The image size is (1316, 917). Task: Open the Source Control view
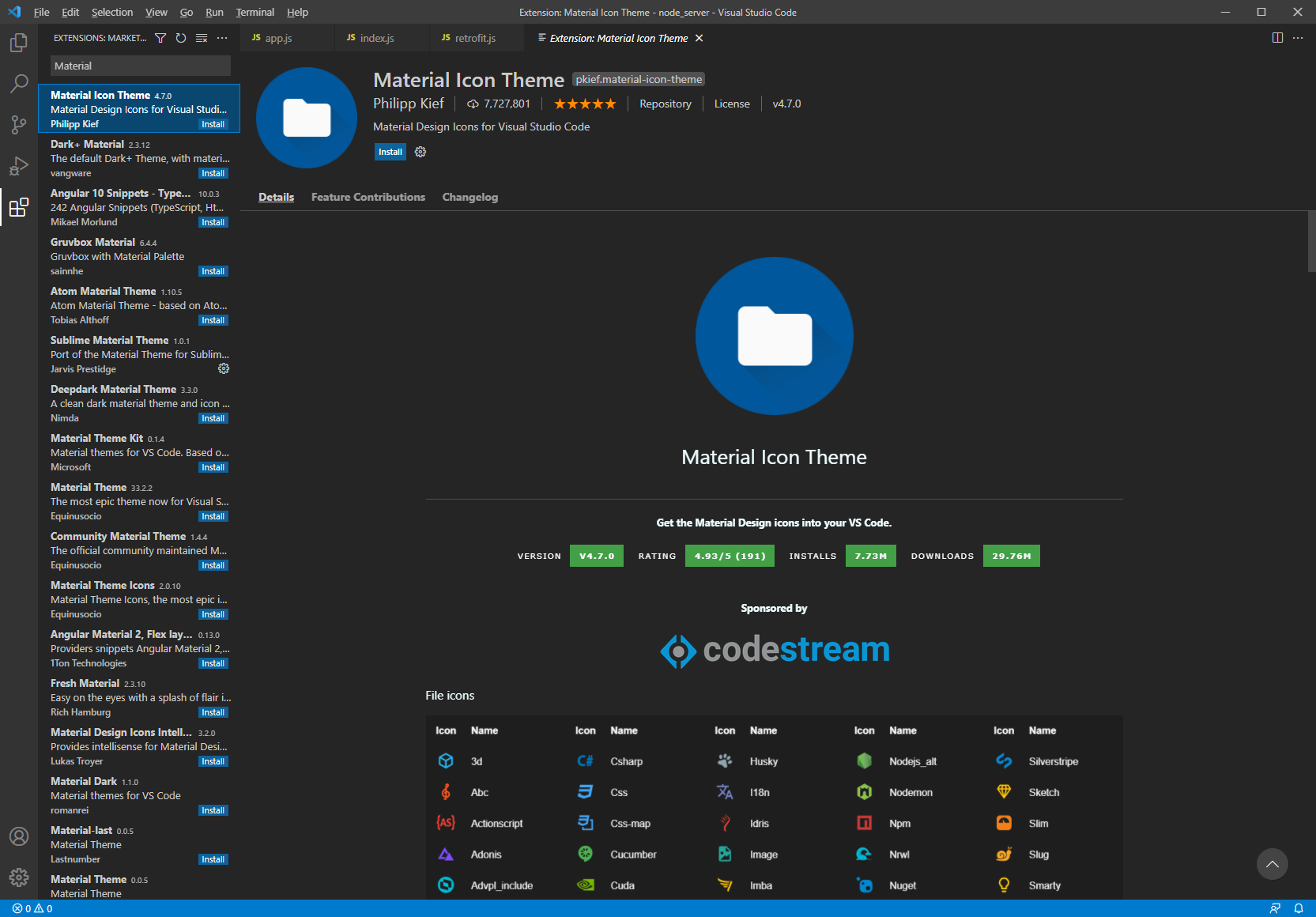19,125
